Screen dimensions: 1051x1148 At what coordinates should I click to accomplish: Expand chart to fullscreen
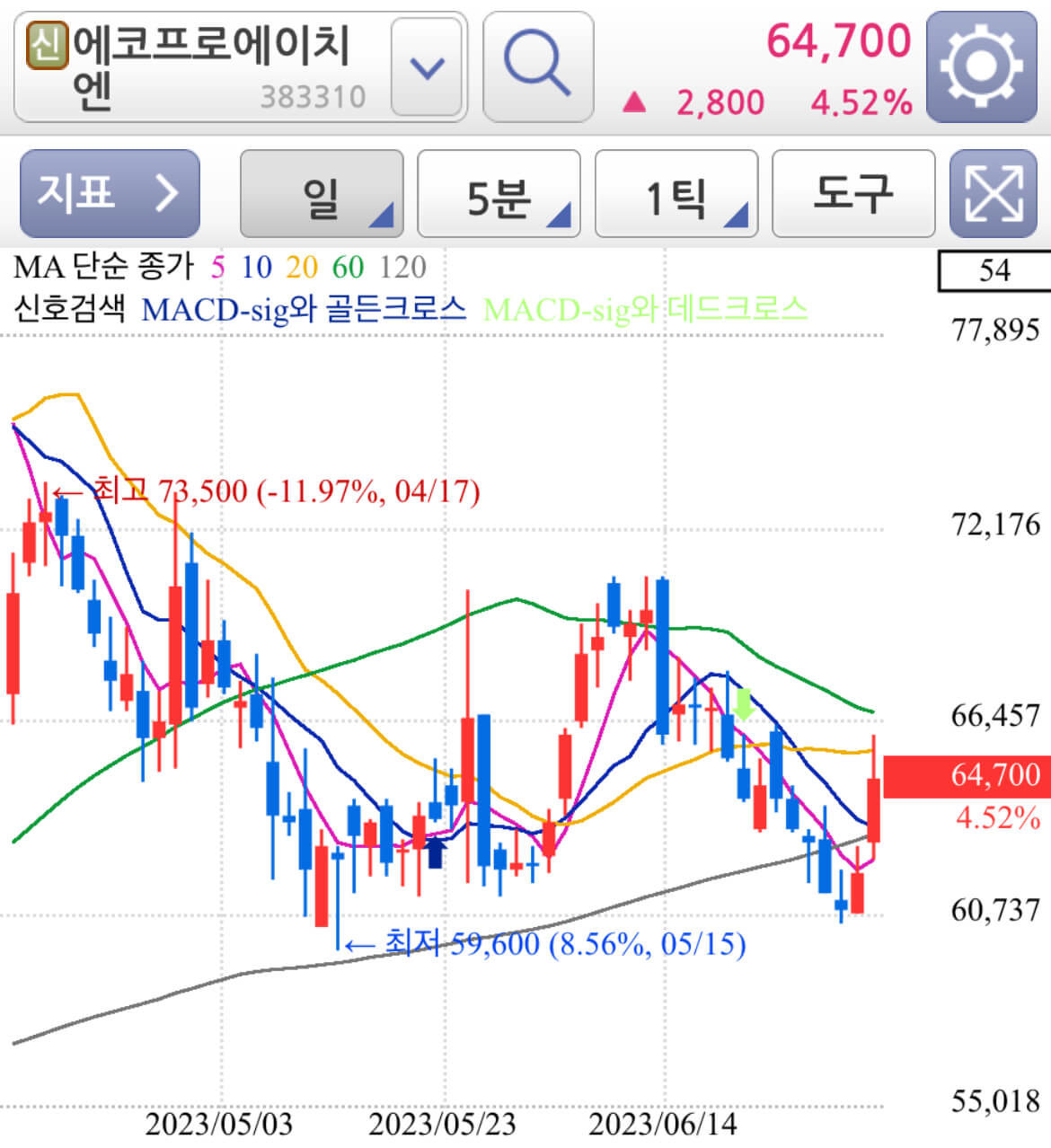993,193
